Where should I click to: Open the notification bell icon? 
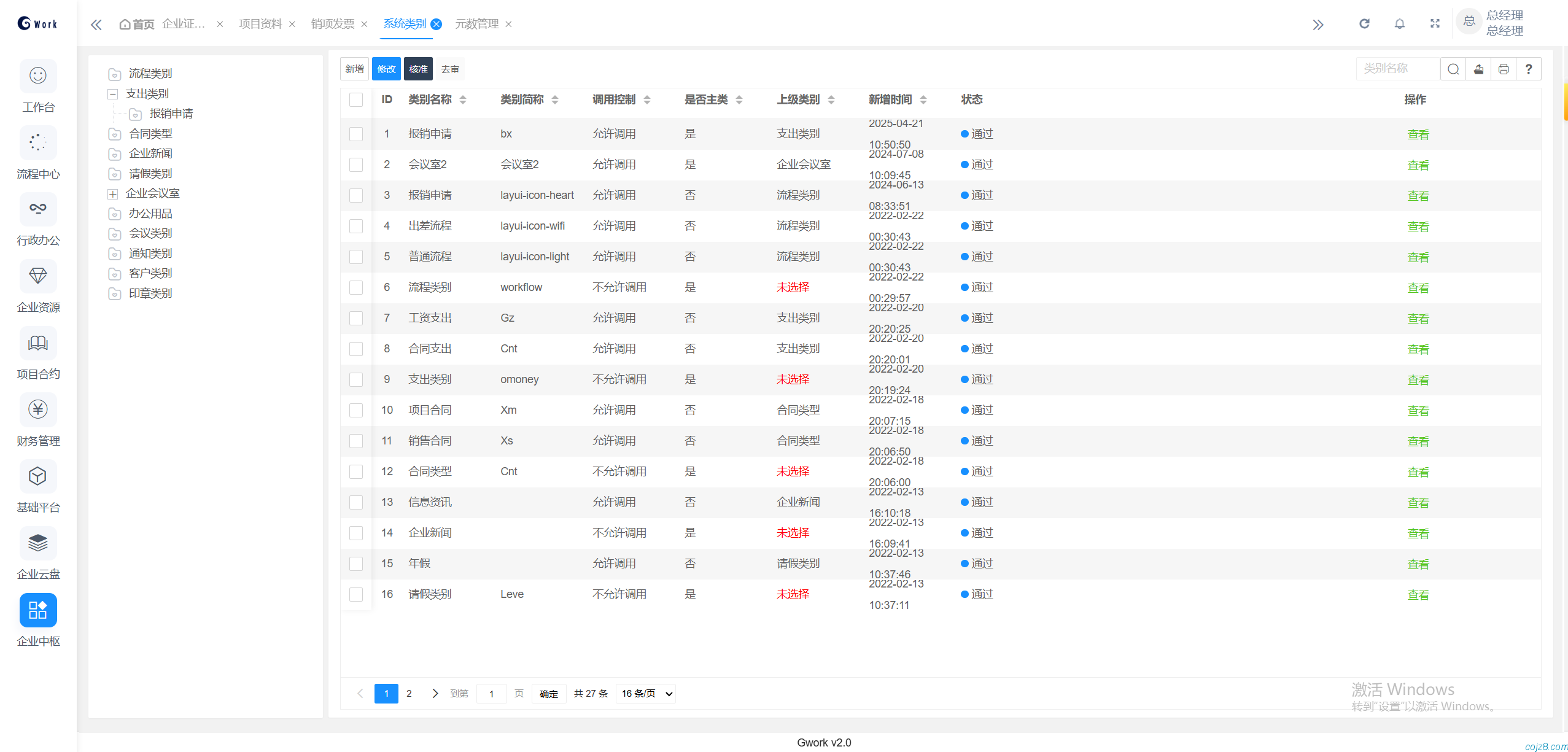1399,24
